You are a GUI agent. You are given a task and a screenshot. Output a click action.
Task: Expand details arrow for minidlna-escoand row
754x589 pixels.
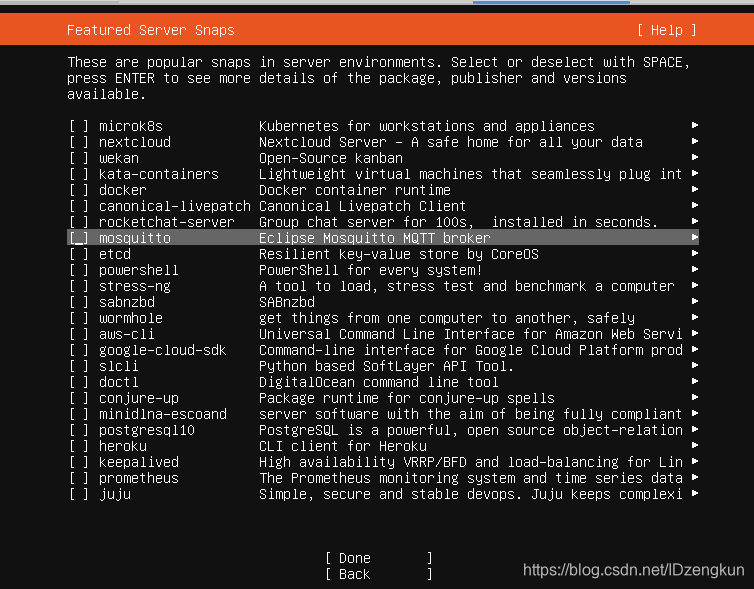pos(695,413)
